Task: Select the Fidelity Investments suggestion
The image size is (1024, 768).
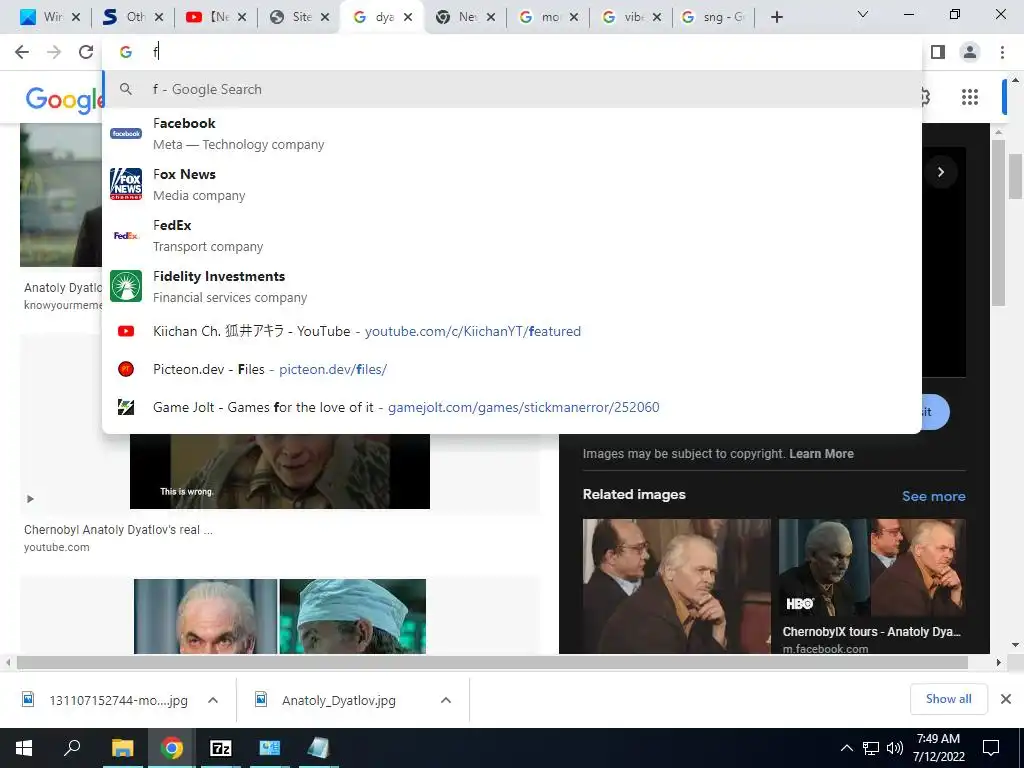Action: pyautogui.click(x=511, y=286)
